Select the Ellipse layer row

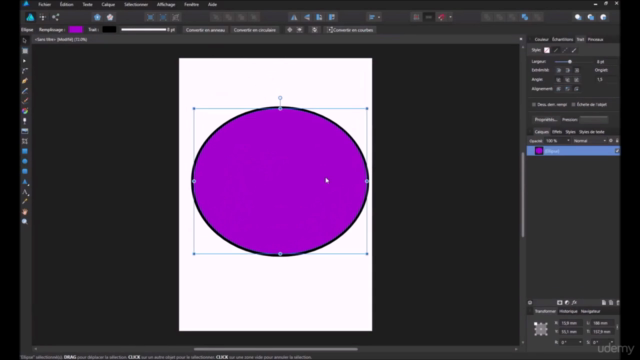click(x=573, y=151)
